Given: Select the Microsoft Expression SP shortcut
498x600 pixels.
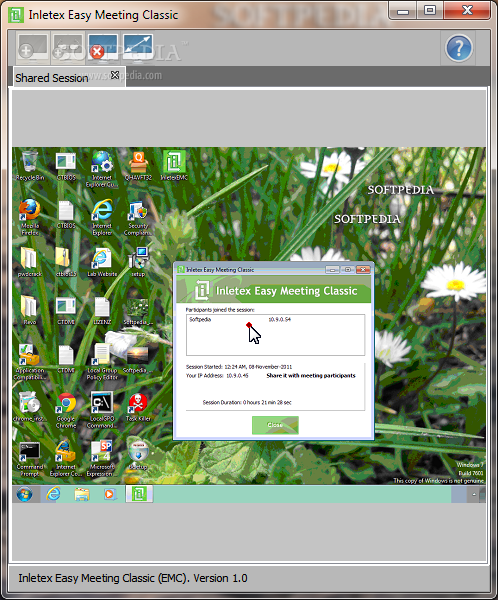Looking at the screenshot, I should click(x=101, y=458).
